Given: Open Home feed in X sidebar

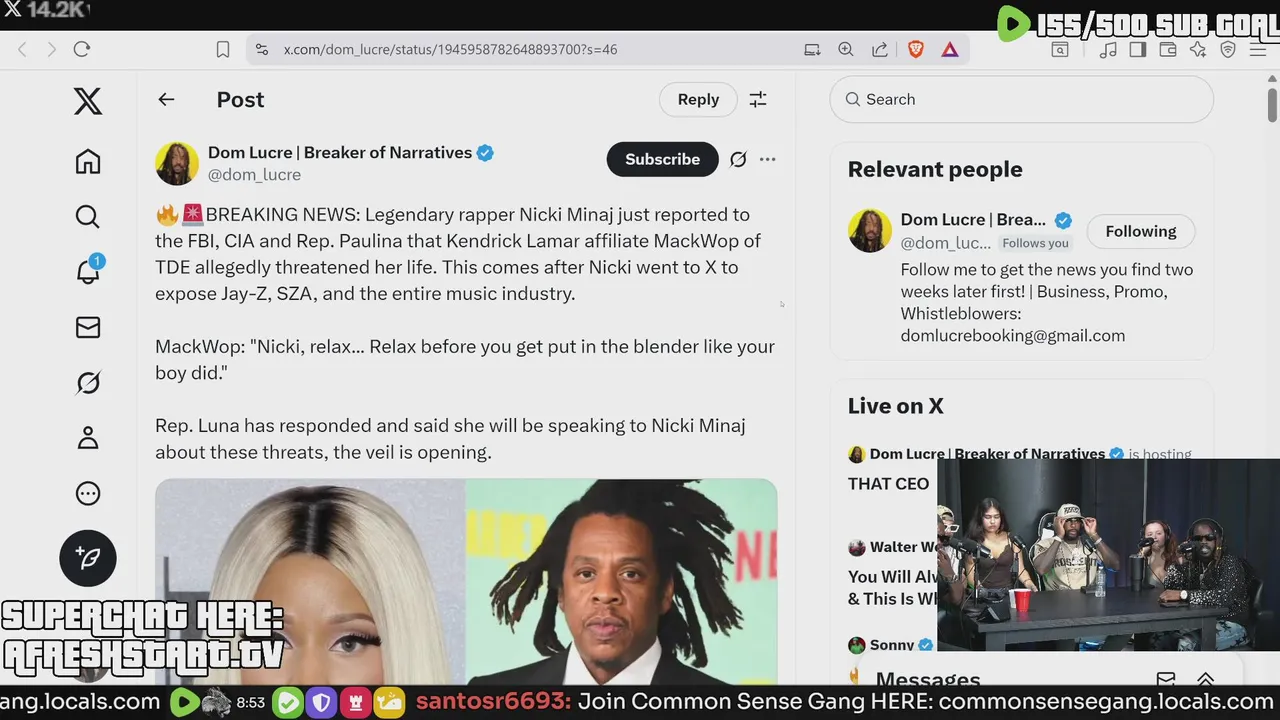Looking at the screenshot, I should [x=88, y=162].
